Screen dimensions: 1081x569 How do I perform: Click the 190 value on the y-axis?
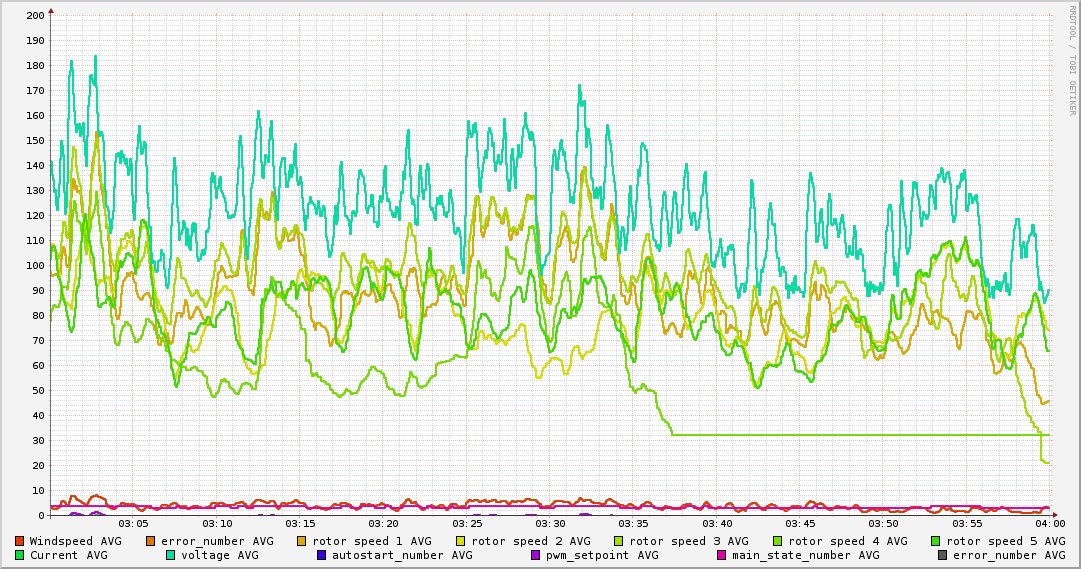pos(35,41)
